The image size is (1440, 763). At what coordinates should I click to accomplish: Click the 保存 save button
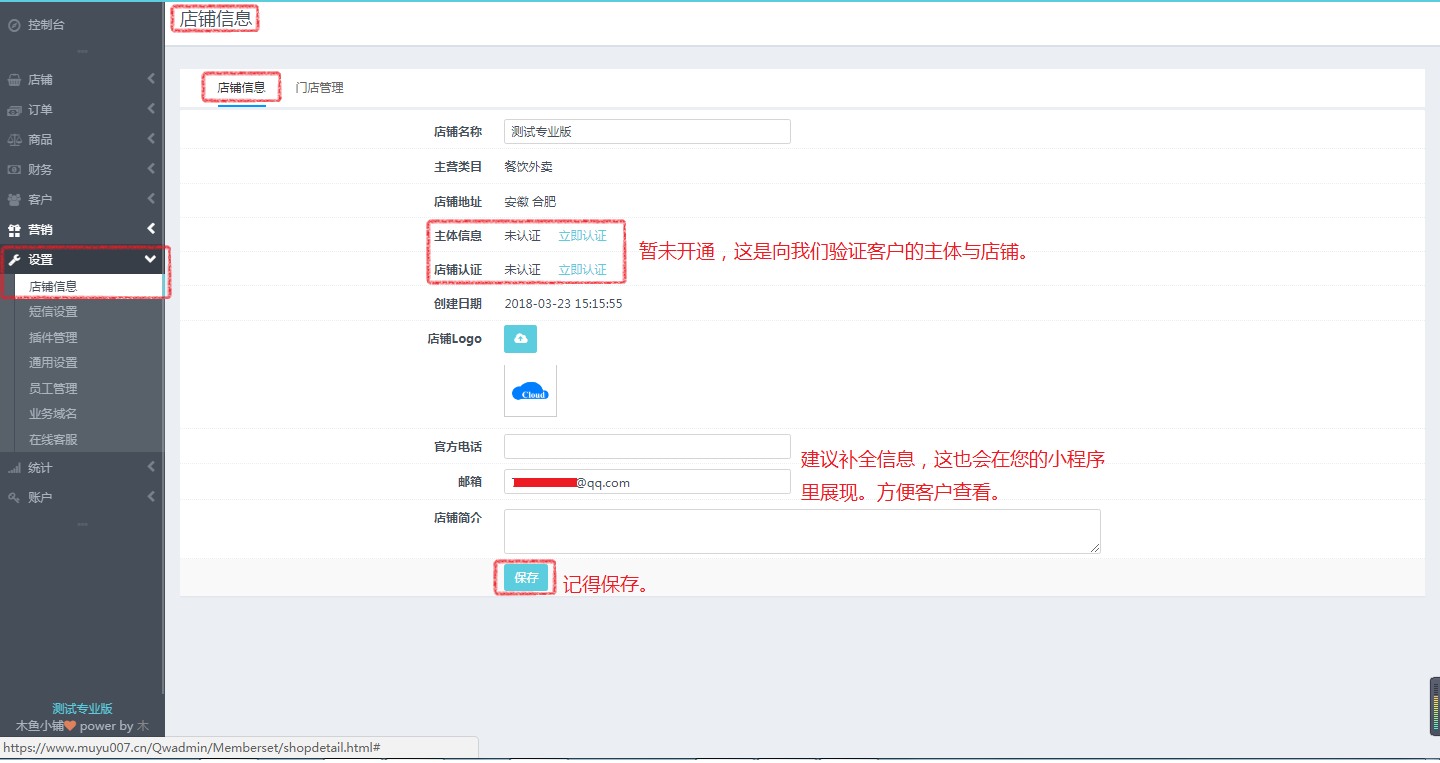[526, 578]
